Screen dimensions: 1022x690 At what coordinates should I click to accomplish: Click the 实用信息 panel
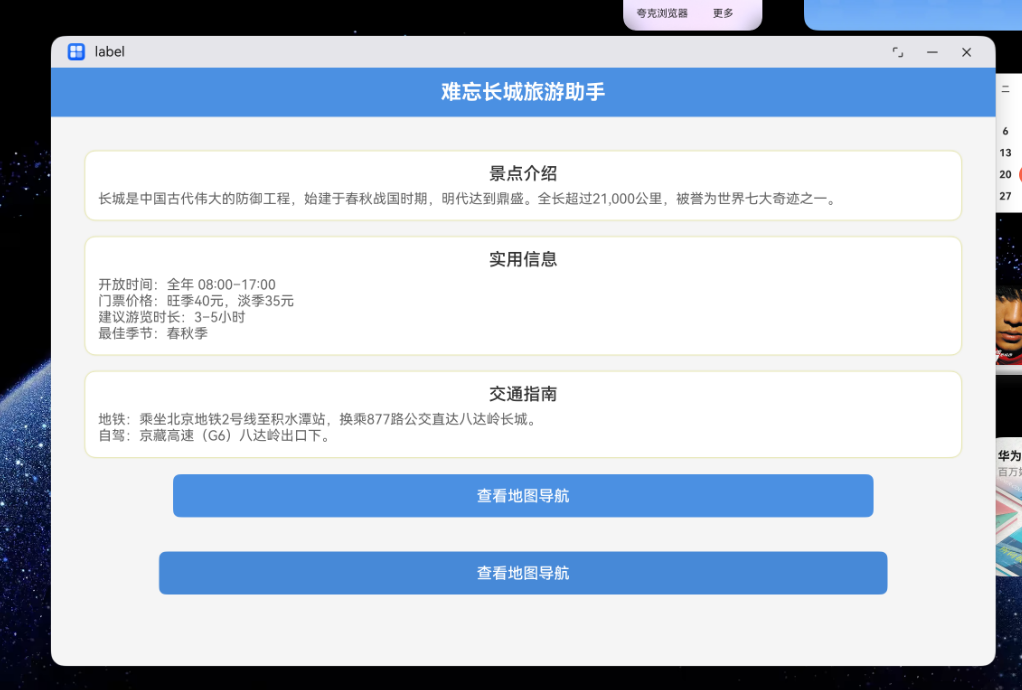point(522,296)
